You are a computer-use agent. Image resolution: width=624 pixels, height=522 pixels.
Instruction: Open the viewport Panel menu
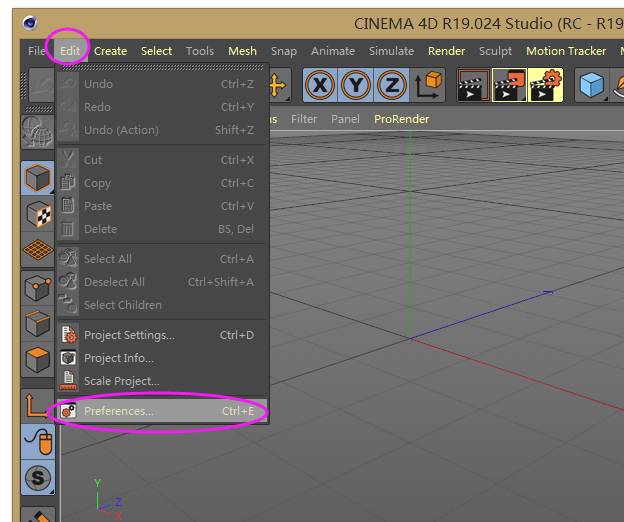tap(345, 119)
